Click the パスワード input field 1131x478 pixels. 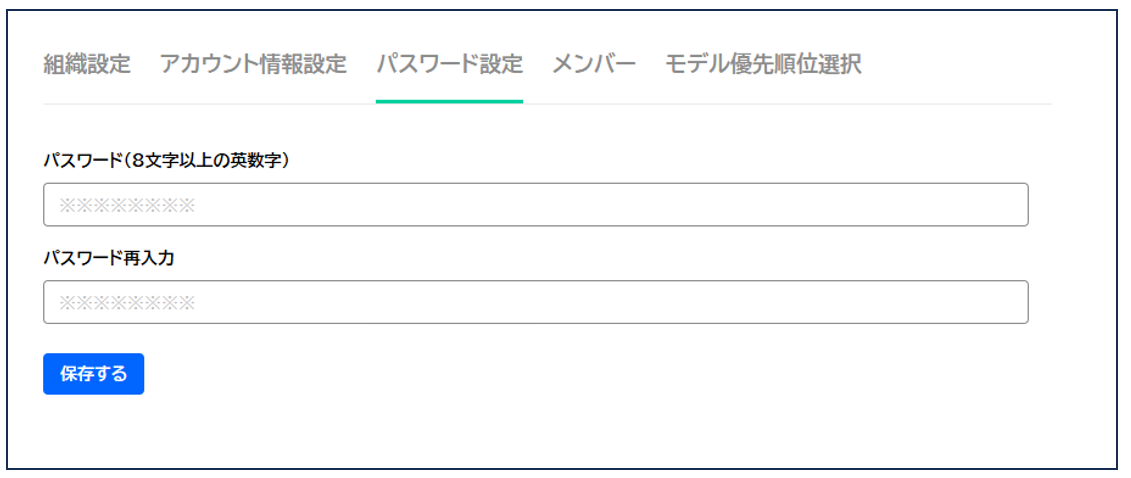point(535,205)
